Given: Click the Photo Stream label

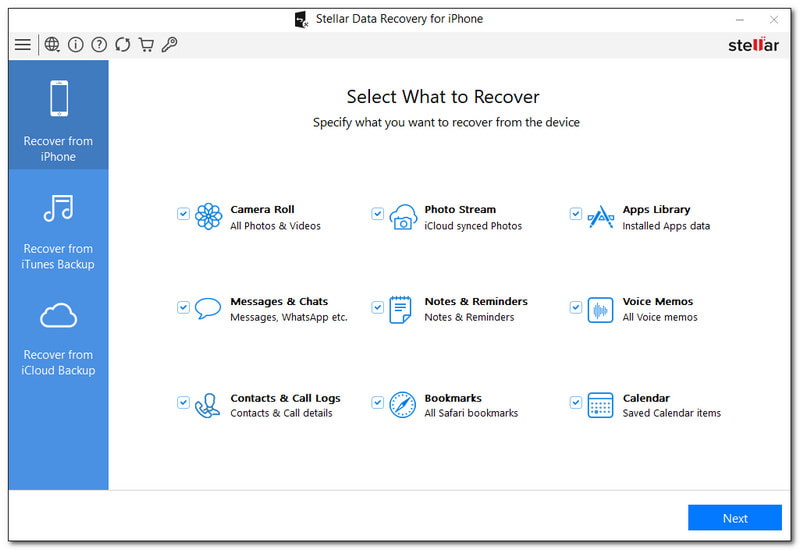Looking at the screenshot, I should click(x=460, y=210).
